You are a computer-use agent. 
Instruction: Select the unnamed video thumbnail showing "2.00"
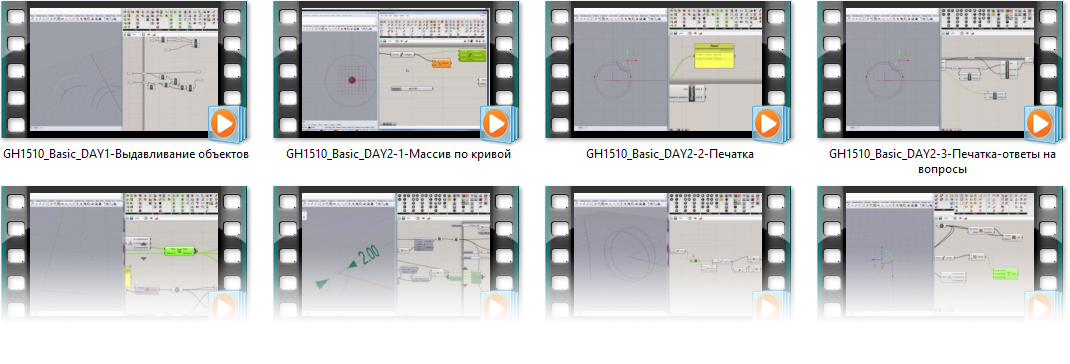coord(396,253)
